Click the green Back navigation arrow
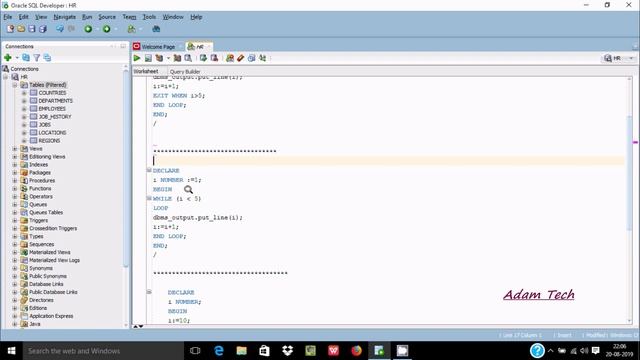 (88, 29)
